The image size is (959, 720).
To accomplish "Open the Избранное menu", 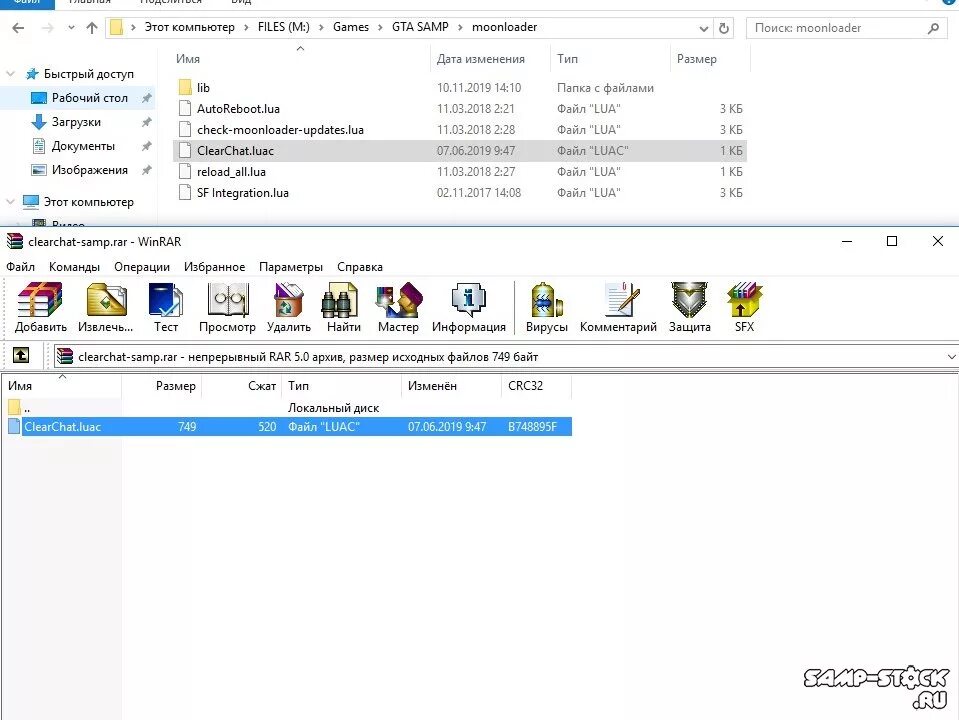I will click(x=214, y=267).
